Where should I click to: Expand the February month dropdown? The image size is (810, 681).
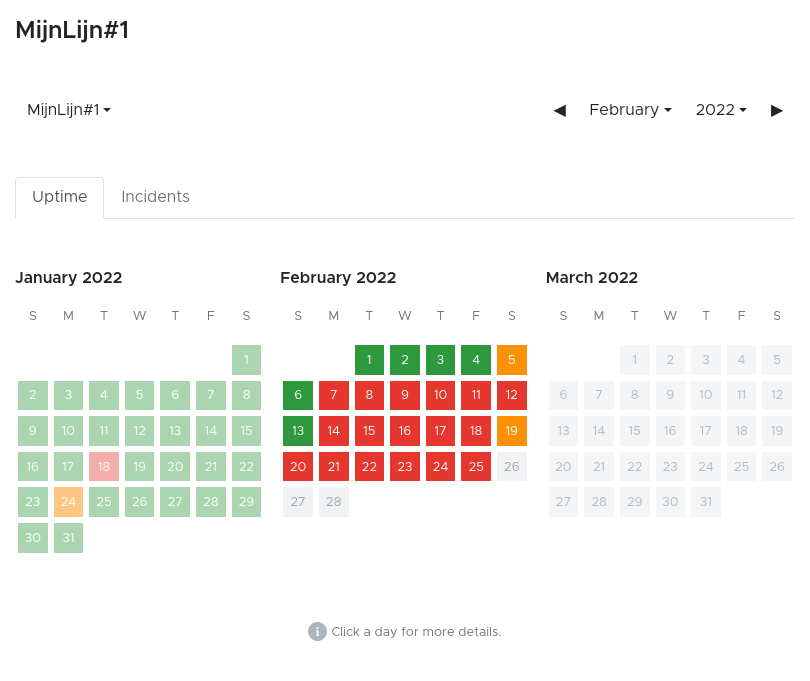[x=630, y=110]
